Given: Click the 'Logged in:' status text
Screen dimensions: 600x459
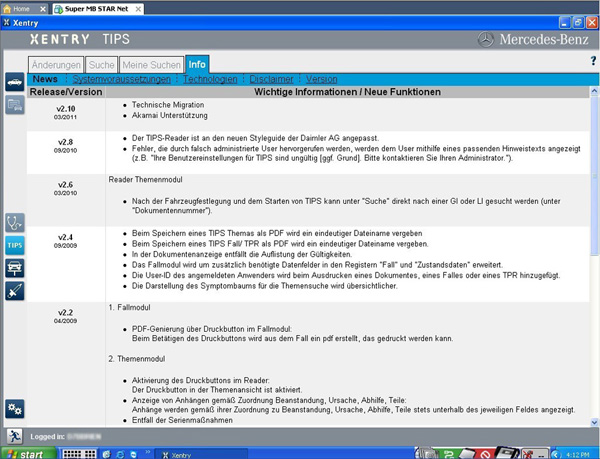Looking at the screenshot, I should pyautogui.click(x=47, y=436).
